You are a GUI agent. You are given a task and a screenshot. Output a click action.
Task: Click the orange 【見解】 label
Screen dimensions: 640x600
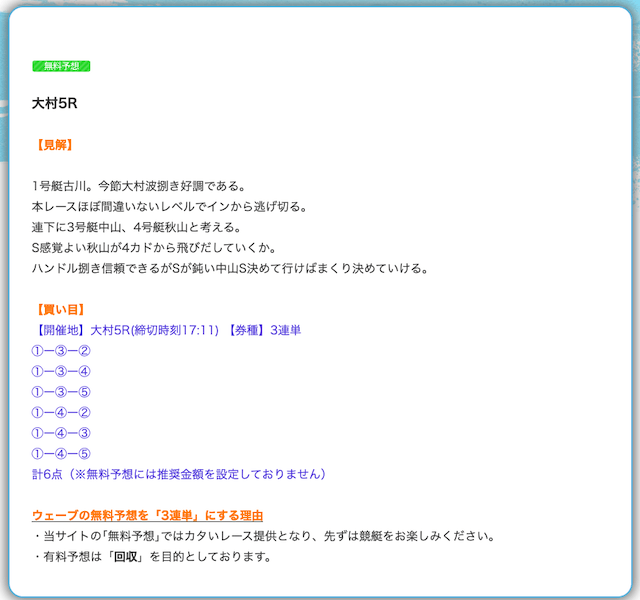pos(55,145)
